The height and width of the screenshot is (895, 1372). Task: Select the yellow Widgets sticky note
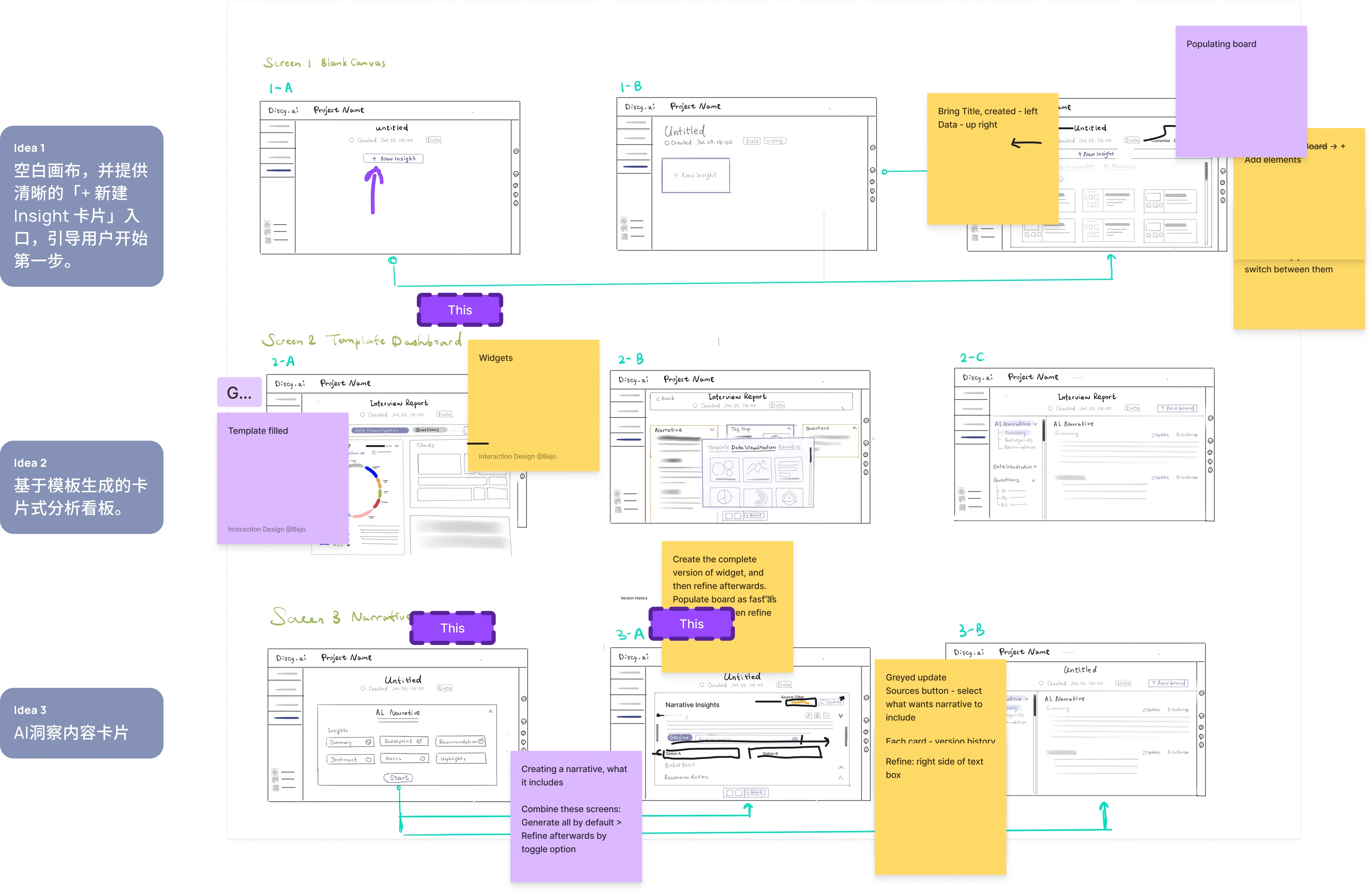533,406
